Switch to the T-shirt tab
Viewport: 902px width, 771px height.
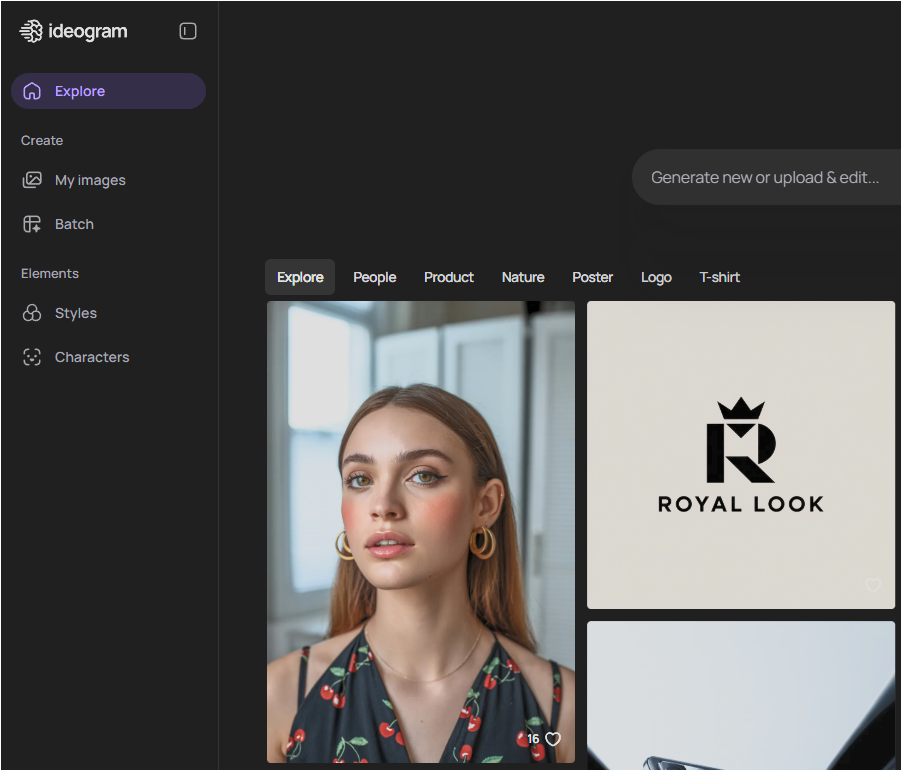point(720,277)
